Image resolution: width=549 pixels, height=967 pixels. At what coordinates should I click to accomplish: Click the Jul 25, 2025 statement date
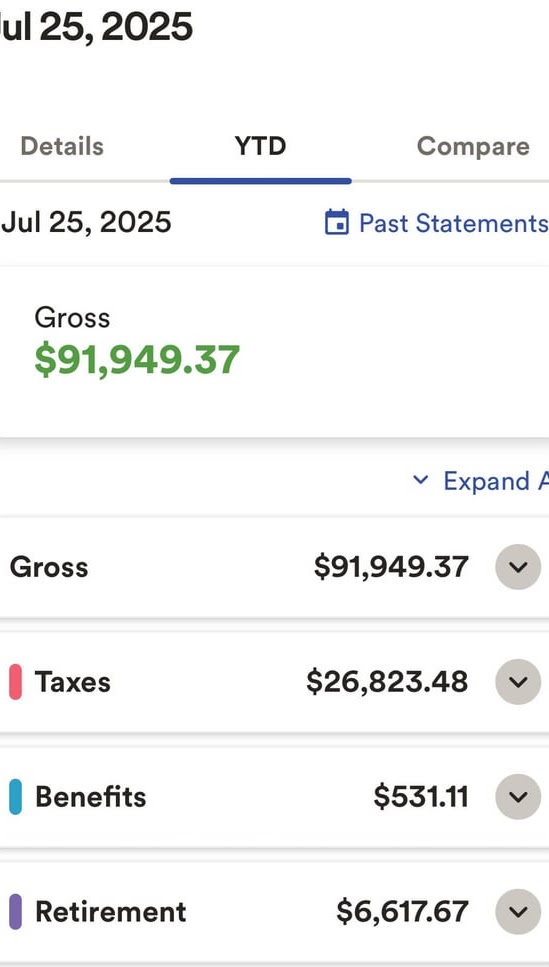pyautogui.click(x=86, y=222)
